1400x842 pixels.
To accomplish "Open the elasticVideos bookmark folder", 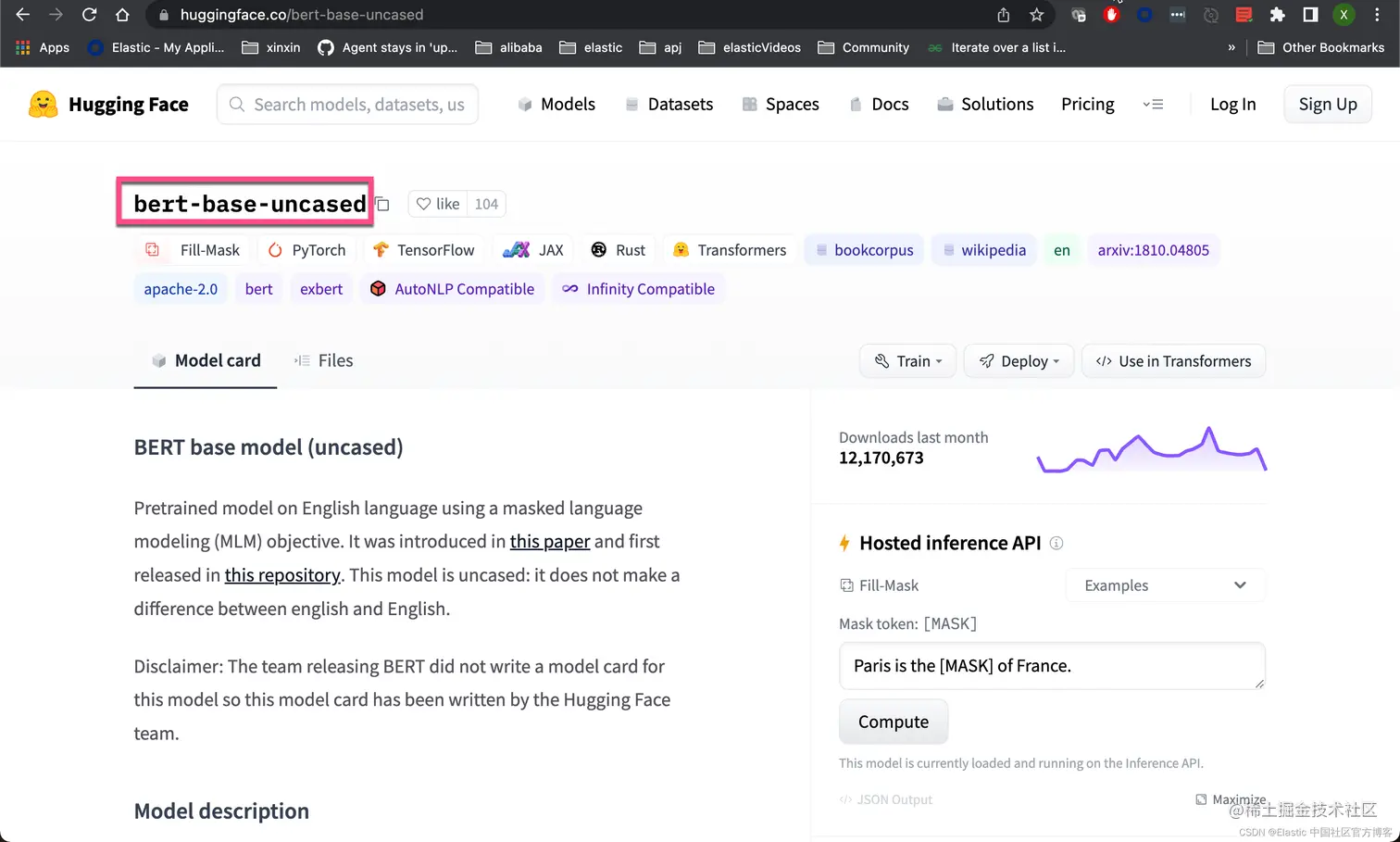I will (750, 47).
